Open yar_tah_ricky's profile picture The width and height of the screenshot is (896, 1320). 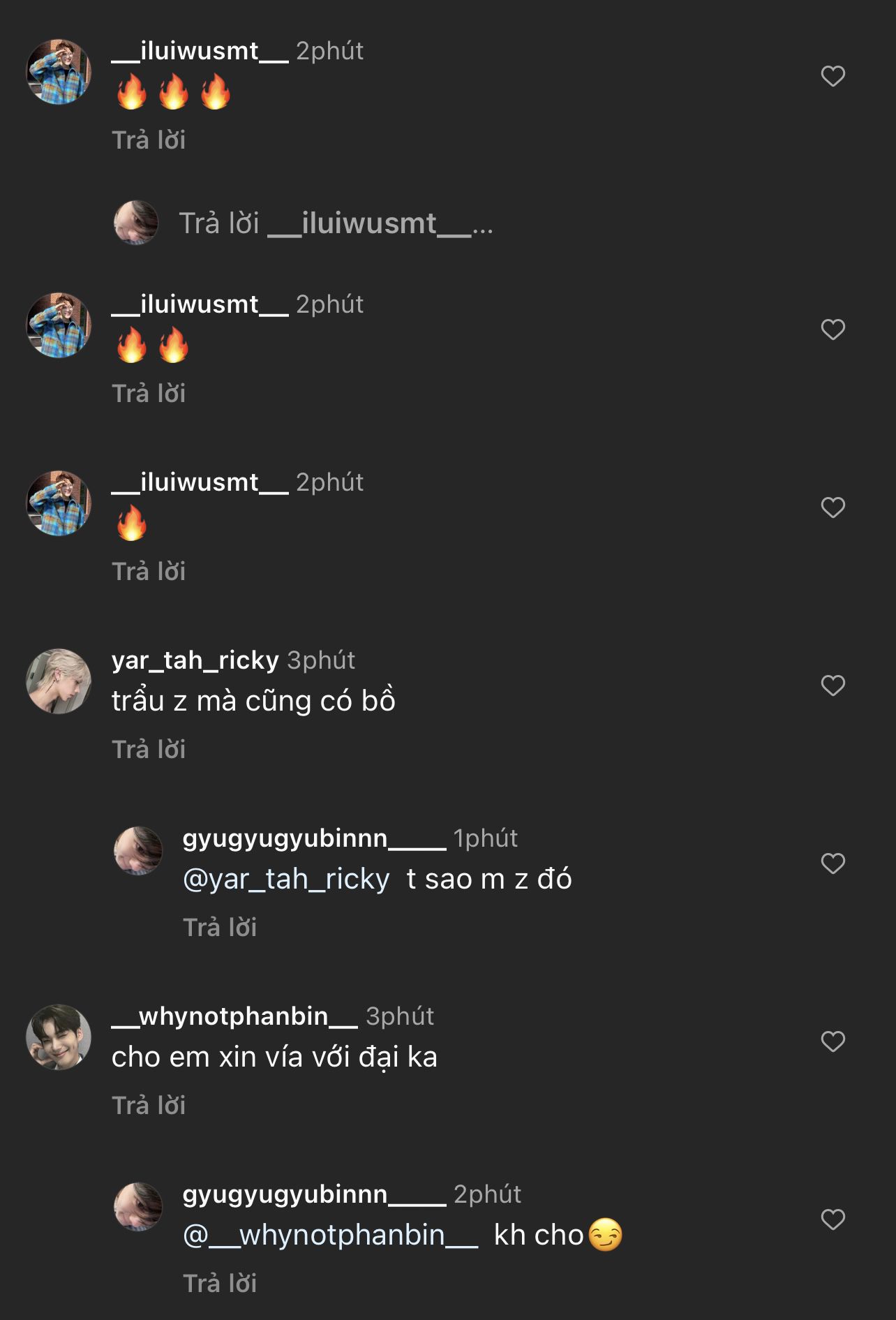59,681
